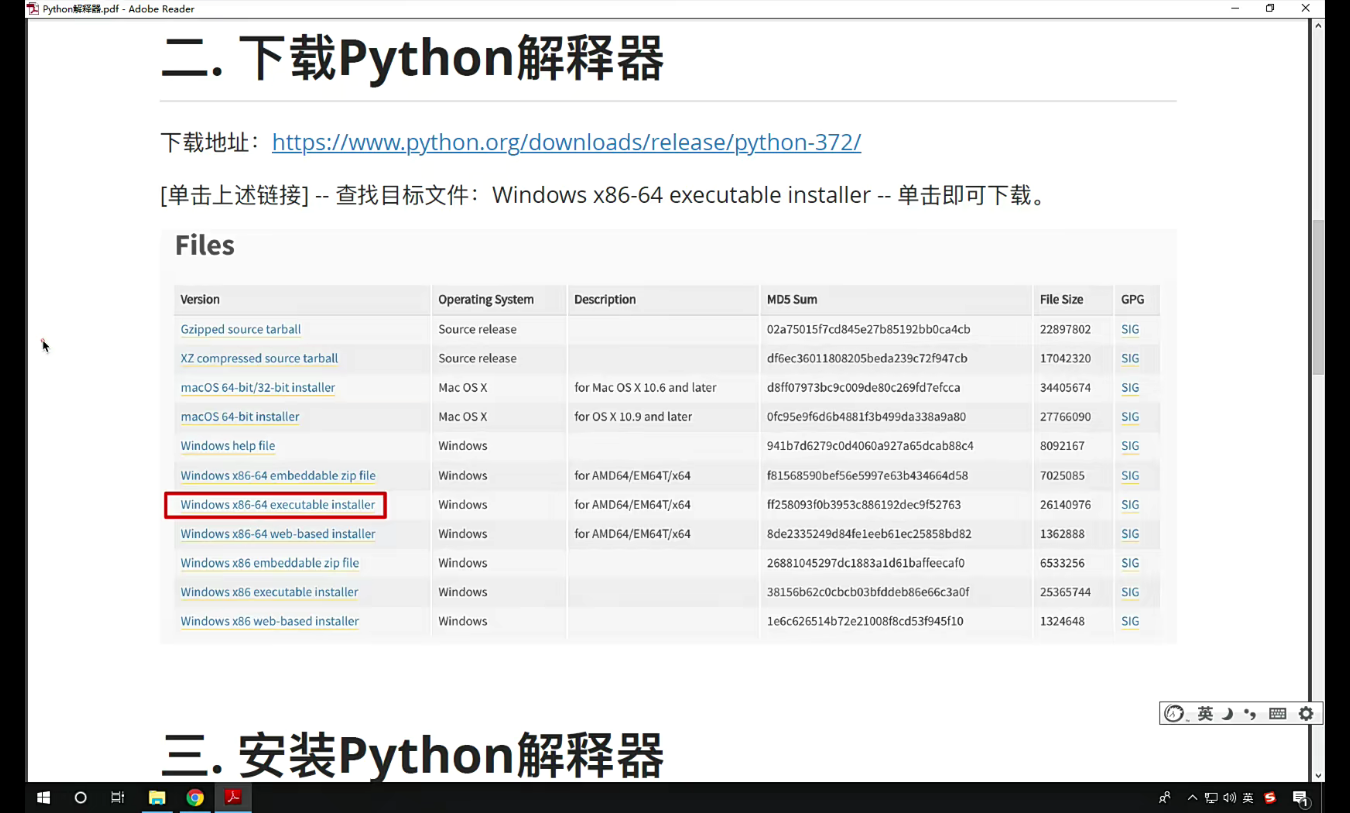Click the Sogou logo on IME toolbar
This screenshot has height=813, width=1350.
click(x=1175, y=713)
